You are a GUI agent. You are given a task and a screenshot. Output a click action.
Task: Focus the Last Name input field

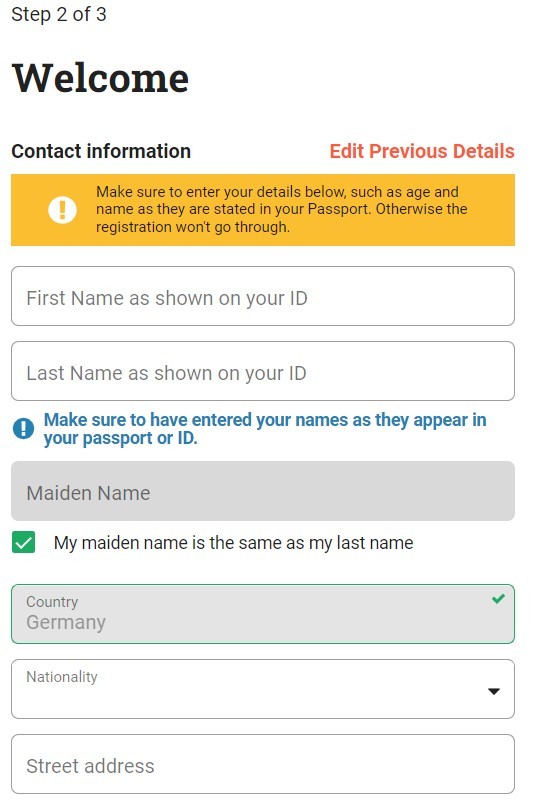pyautogui.click(x=263, y=371)
